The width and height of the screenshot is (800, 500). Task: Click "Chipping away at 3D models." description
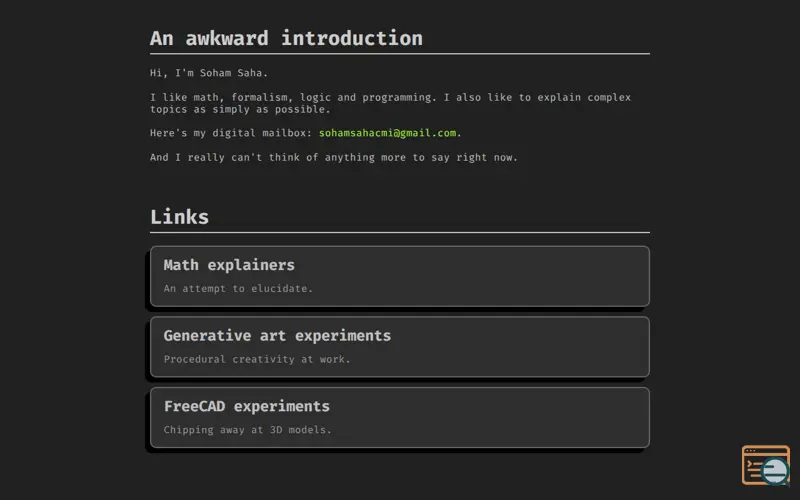point(247,430)
